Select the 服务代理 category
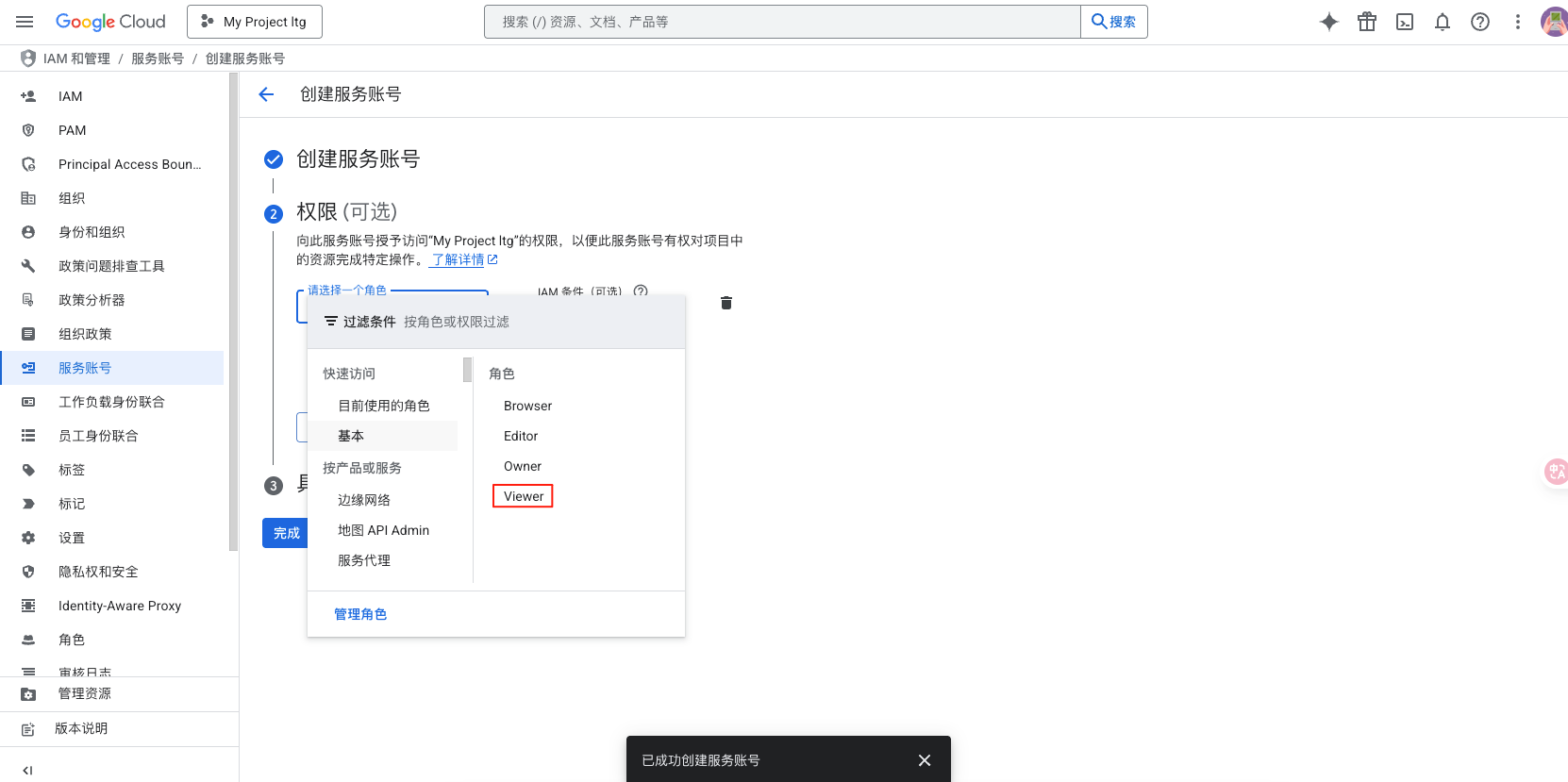The width and height of the screenshot is (1568, 782). click(364, 560)
